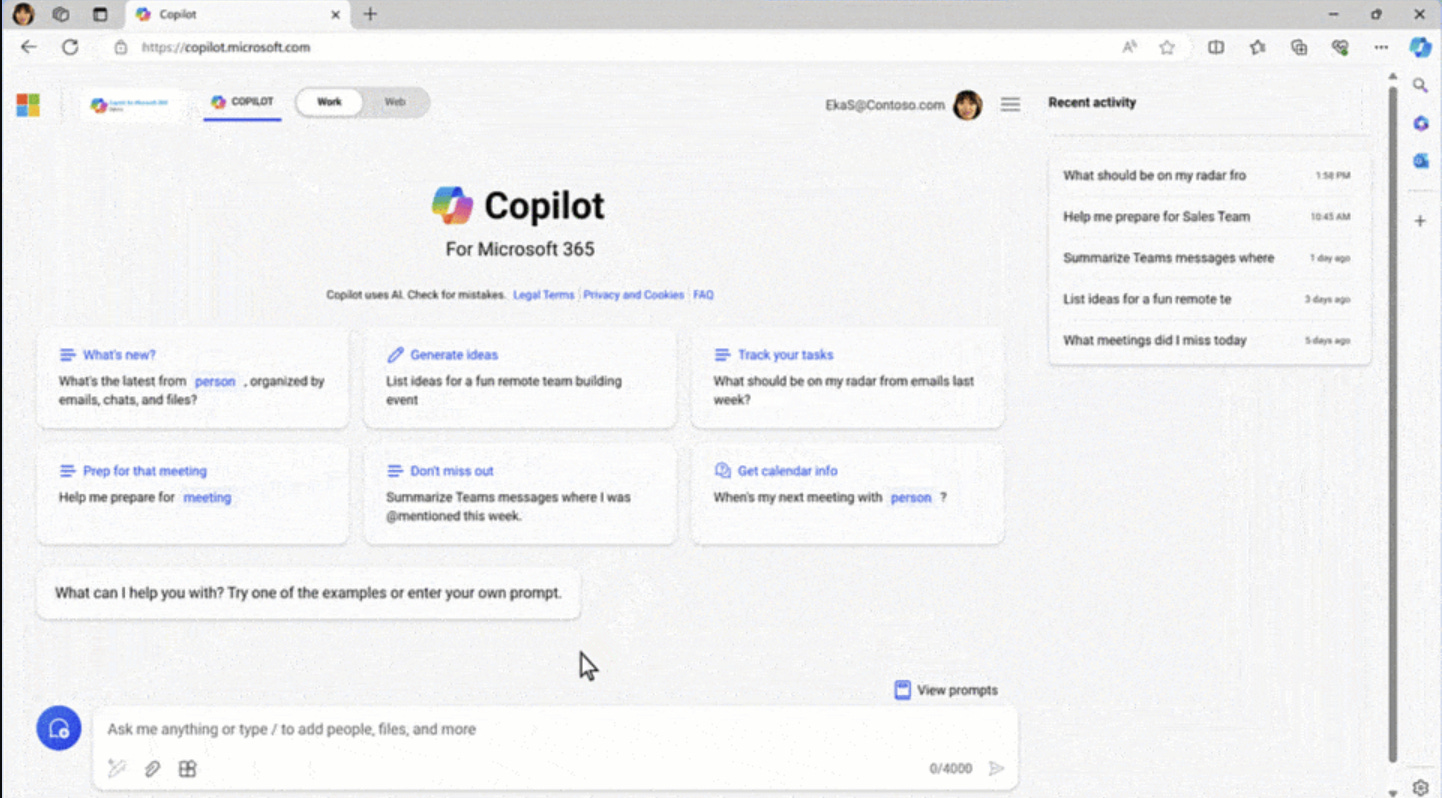Click the send arrow icon
This screenshot has height=798, width=1442.
[x=996, y=768]
